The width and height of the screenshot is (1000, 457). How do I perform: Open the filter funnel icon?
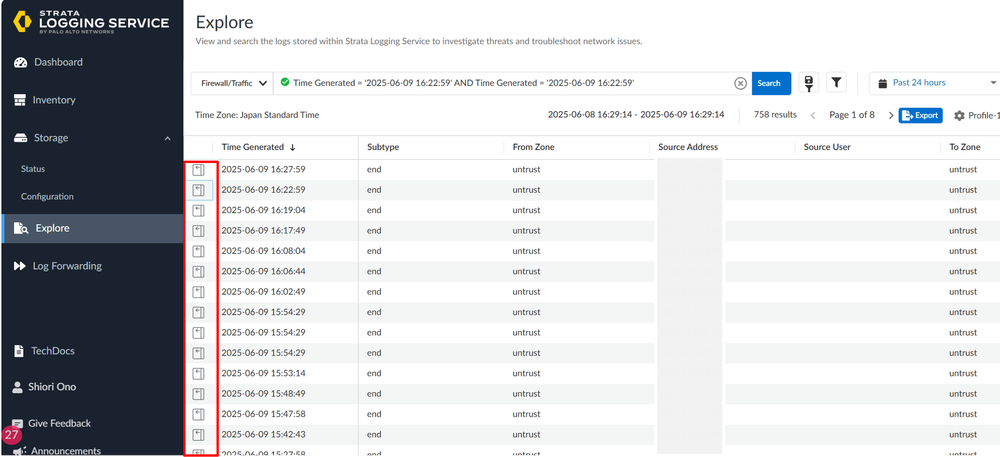(x=837, y=83)
